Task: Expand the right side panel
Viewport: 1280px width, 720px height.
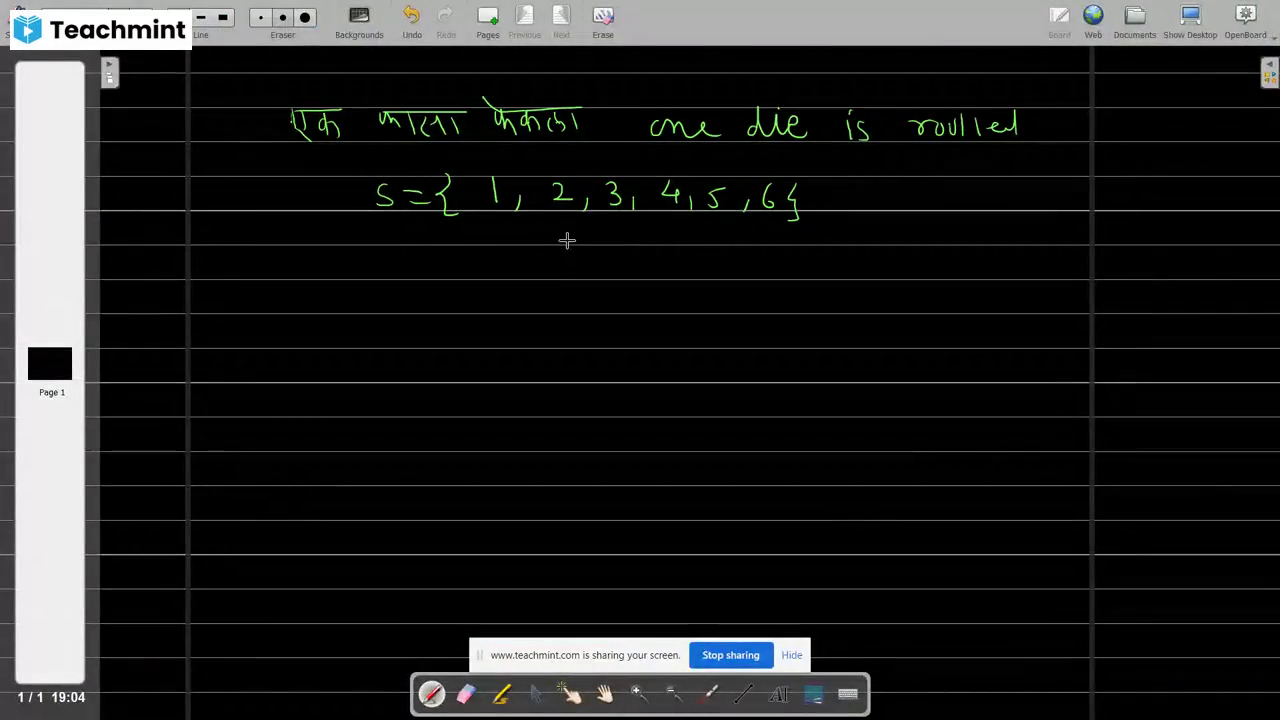Action: point(1270,72)
